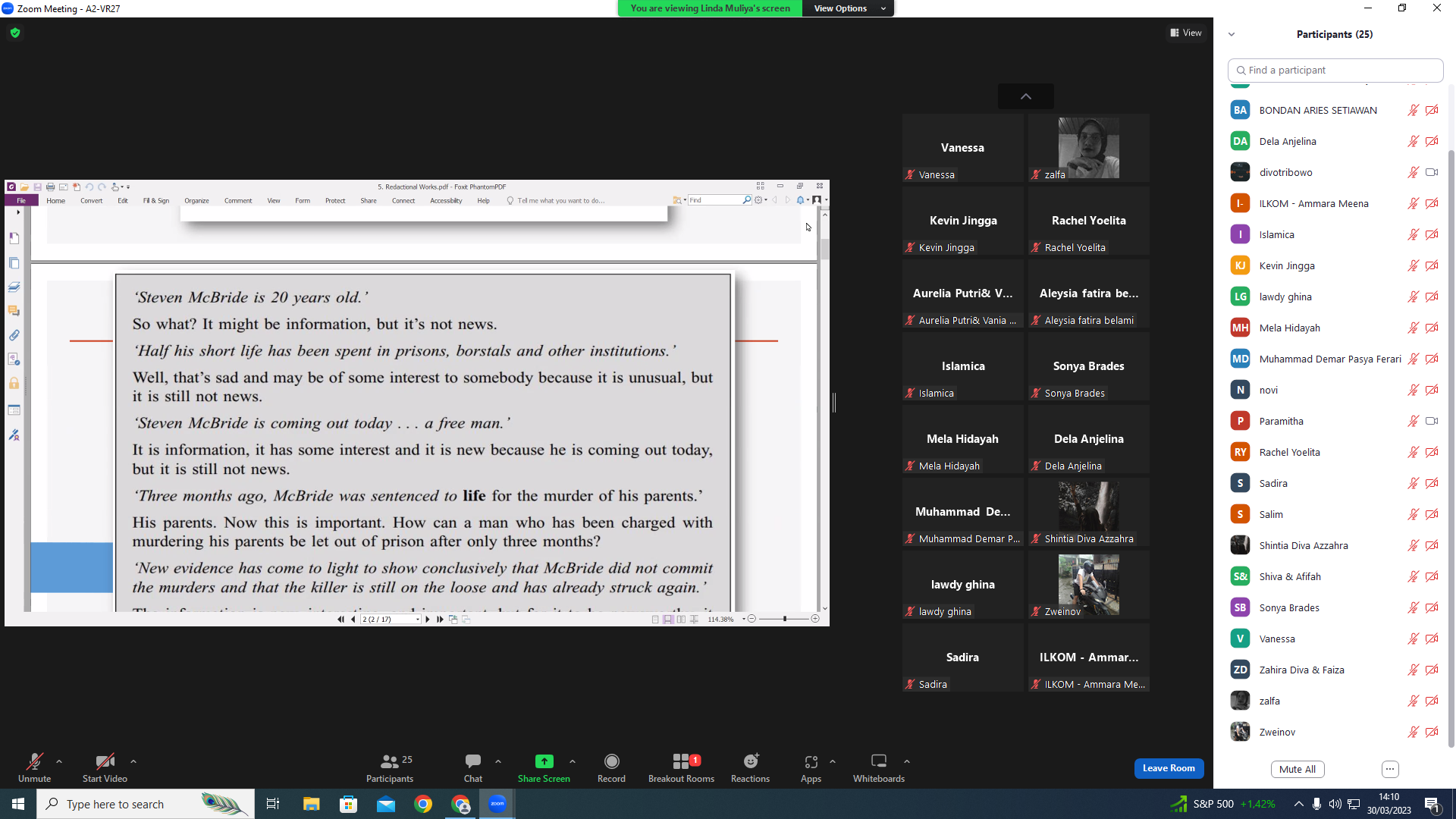Open the Foxit File tab

[x=21, y=201]
